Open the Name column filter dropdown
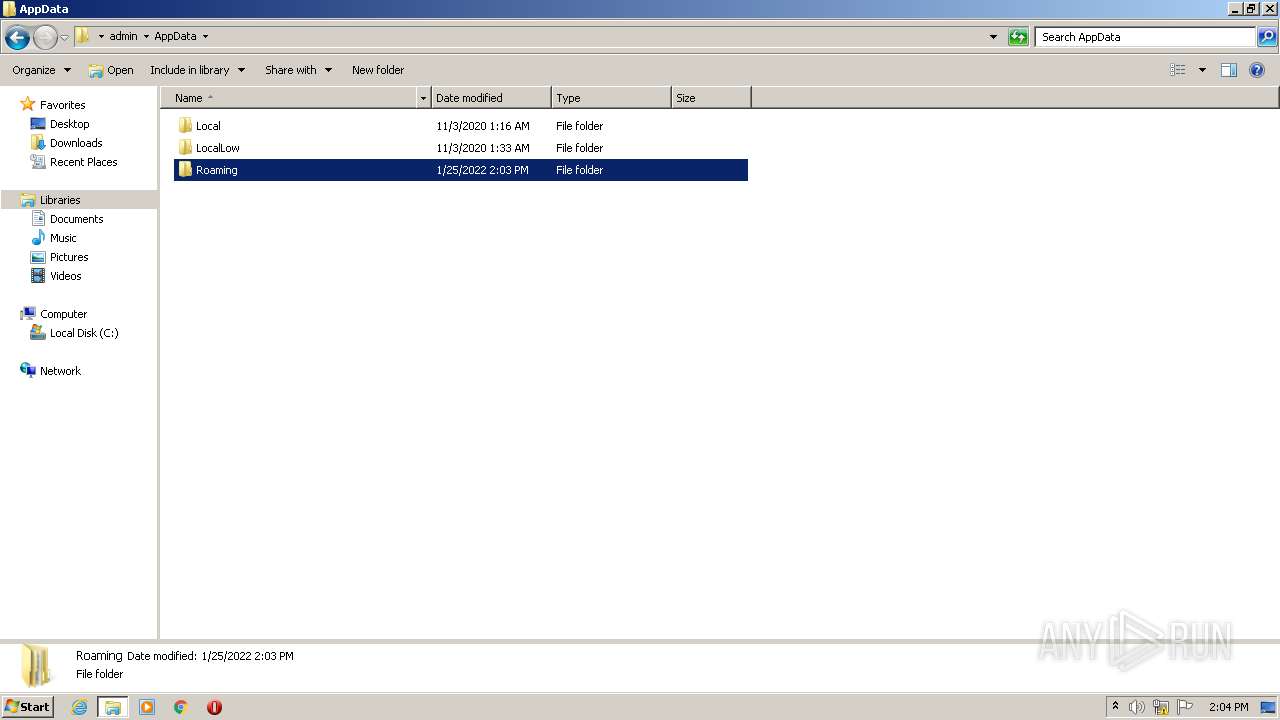Viewport: 1280px width, 720px height. pos(423,98)
